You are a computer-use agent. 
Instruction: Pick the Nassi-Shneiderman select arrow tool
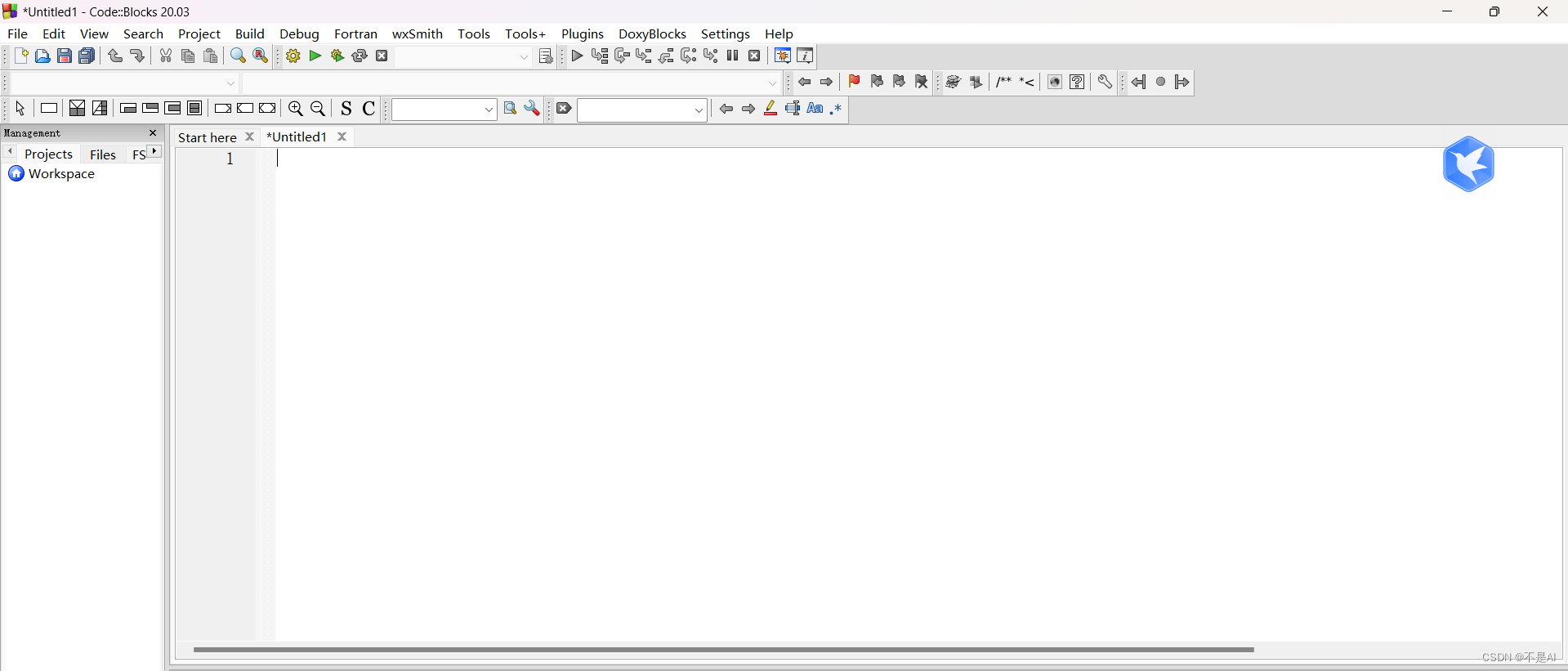(20, 109)
